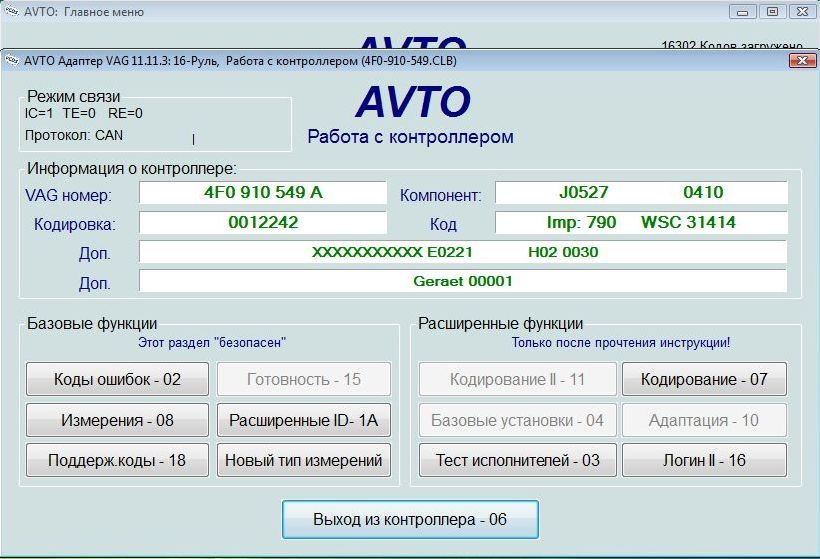Click Главное меню window title icon
Viewport: 820px width, 559px height.
point(12,11)
